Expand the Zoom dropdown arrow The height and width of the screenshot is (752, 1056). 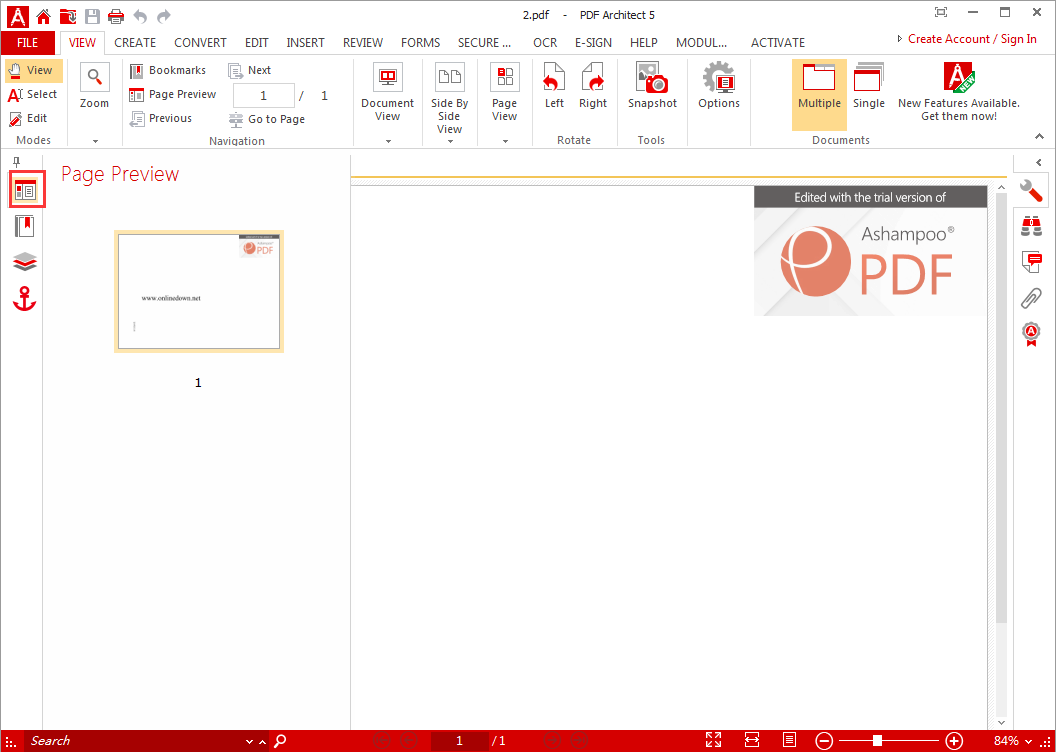click(95, 141)
